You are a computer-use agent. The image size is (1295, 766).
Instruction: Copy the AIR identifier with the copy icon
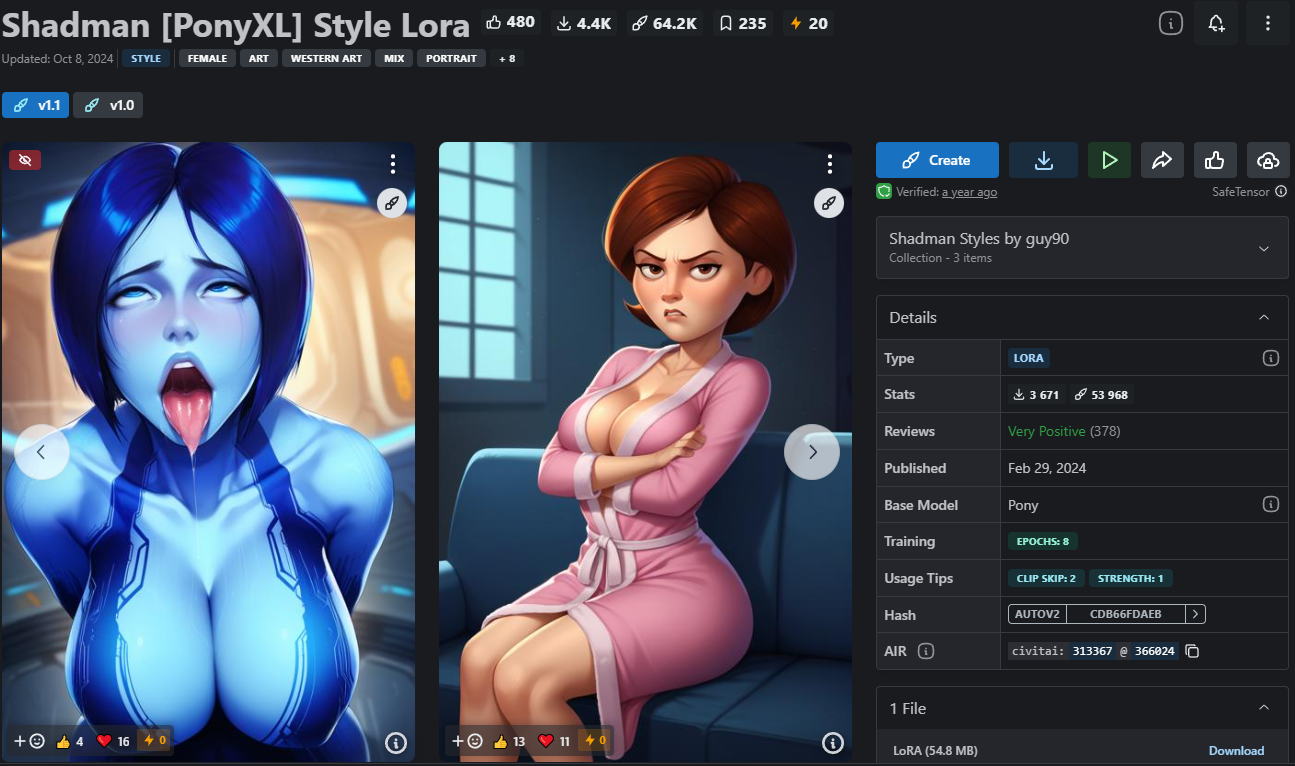click(x=1192, y=651)
